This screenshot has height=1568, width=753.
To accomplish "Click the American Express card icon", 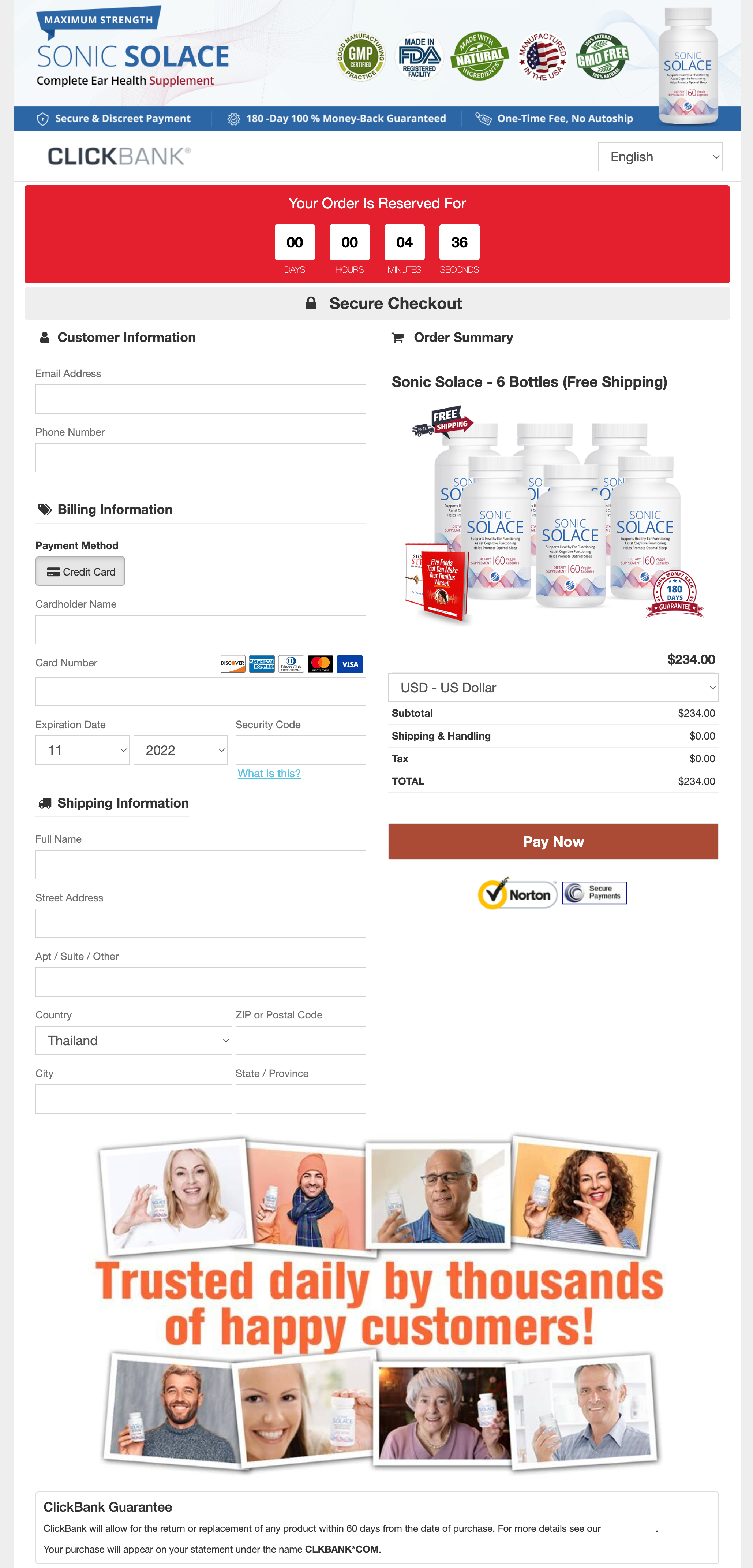I will pos(262,663).
